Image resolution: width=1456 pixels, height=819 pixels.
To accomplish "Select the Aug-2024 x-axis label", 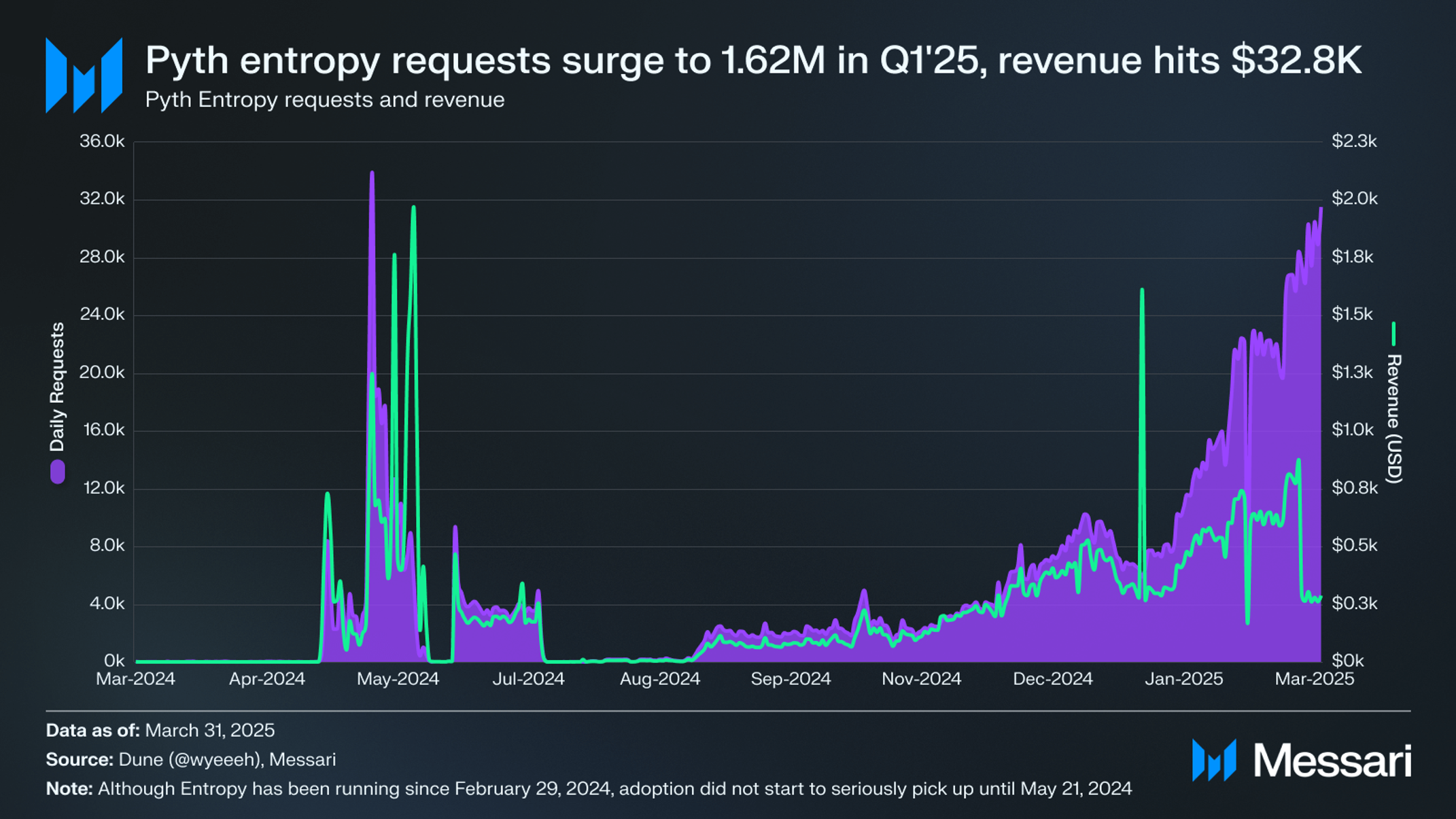I will point(660,679).
